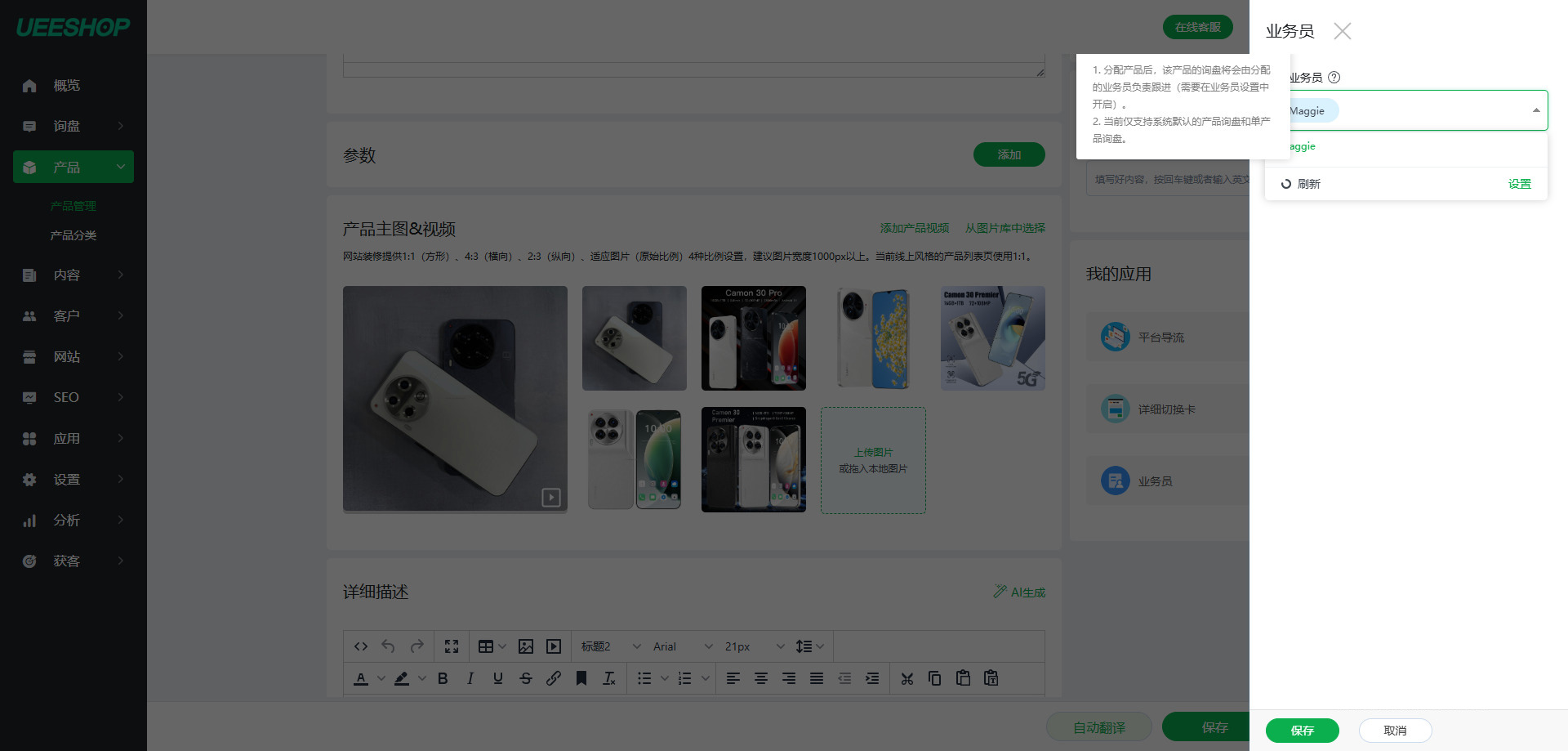Increase paragraph indent
The width and height of the screenshot is (1568, 751).
pos(872,678)
